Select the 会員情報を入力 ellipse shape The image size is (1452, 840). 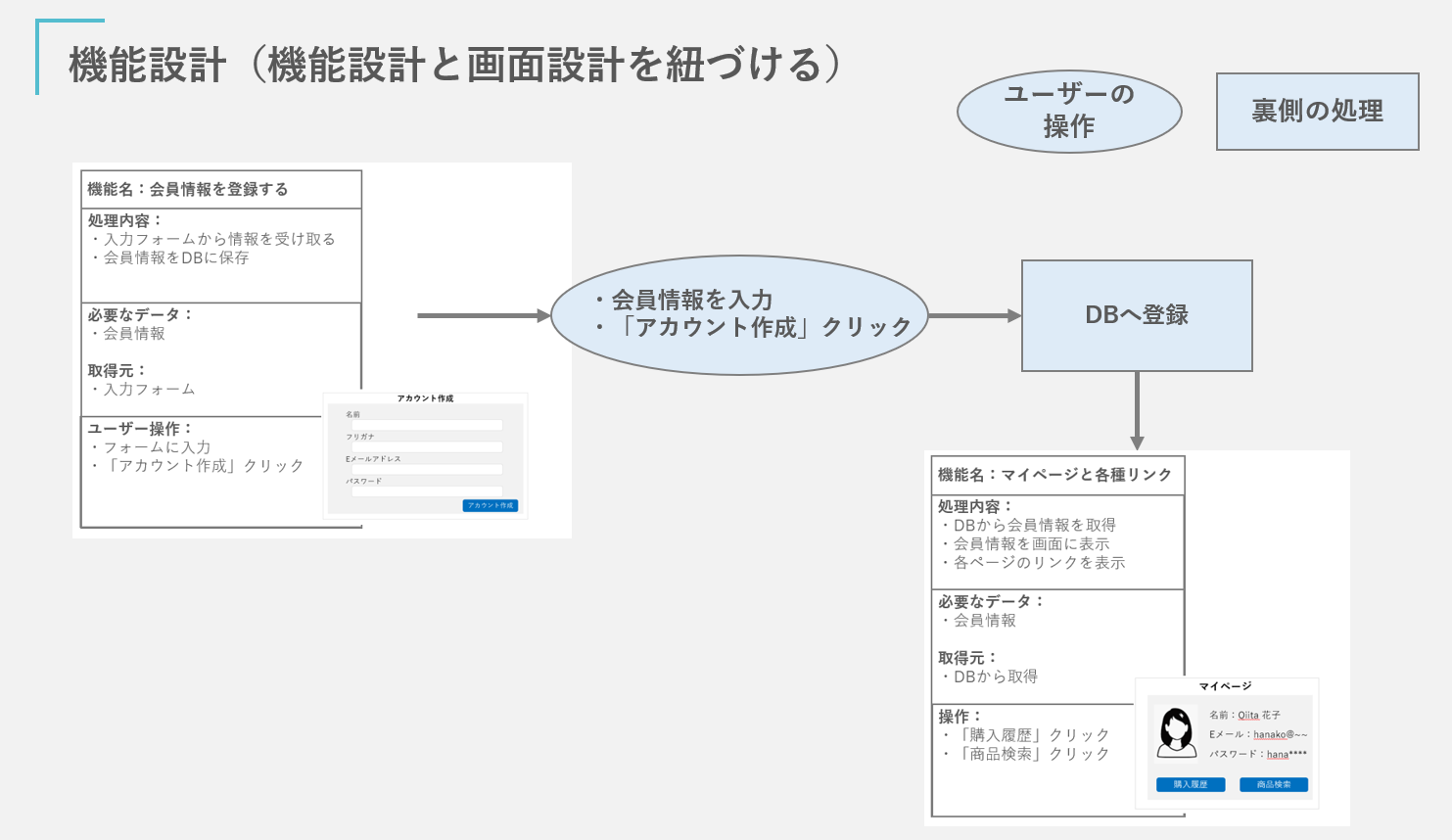coord(739,314)
